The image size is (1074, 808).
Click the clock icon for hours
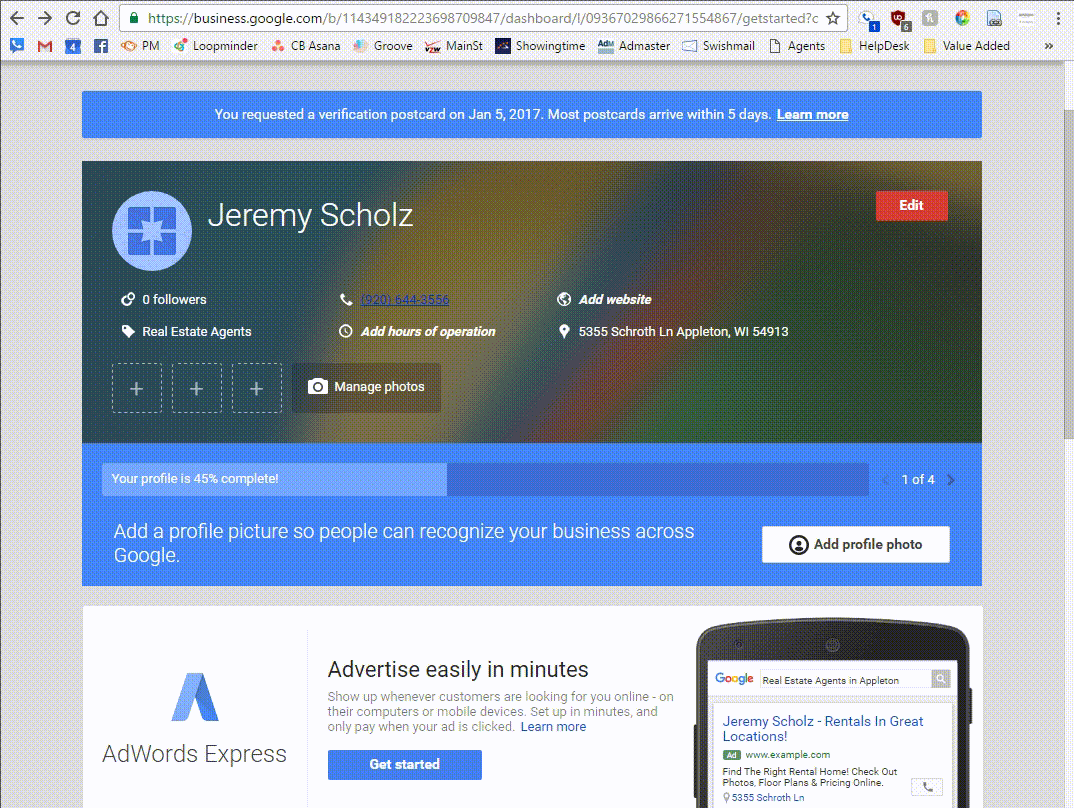tap(346, 331)
